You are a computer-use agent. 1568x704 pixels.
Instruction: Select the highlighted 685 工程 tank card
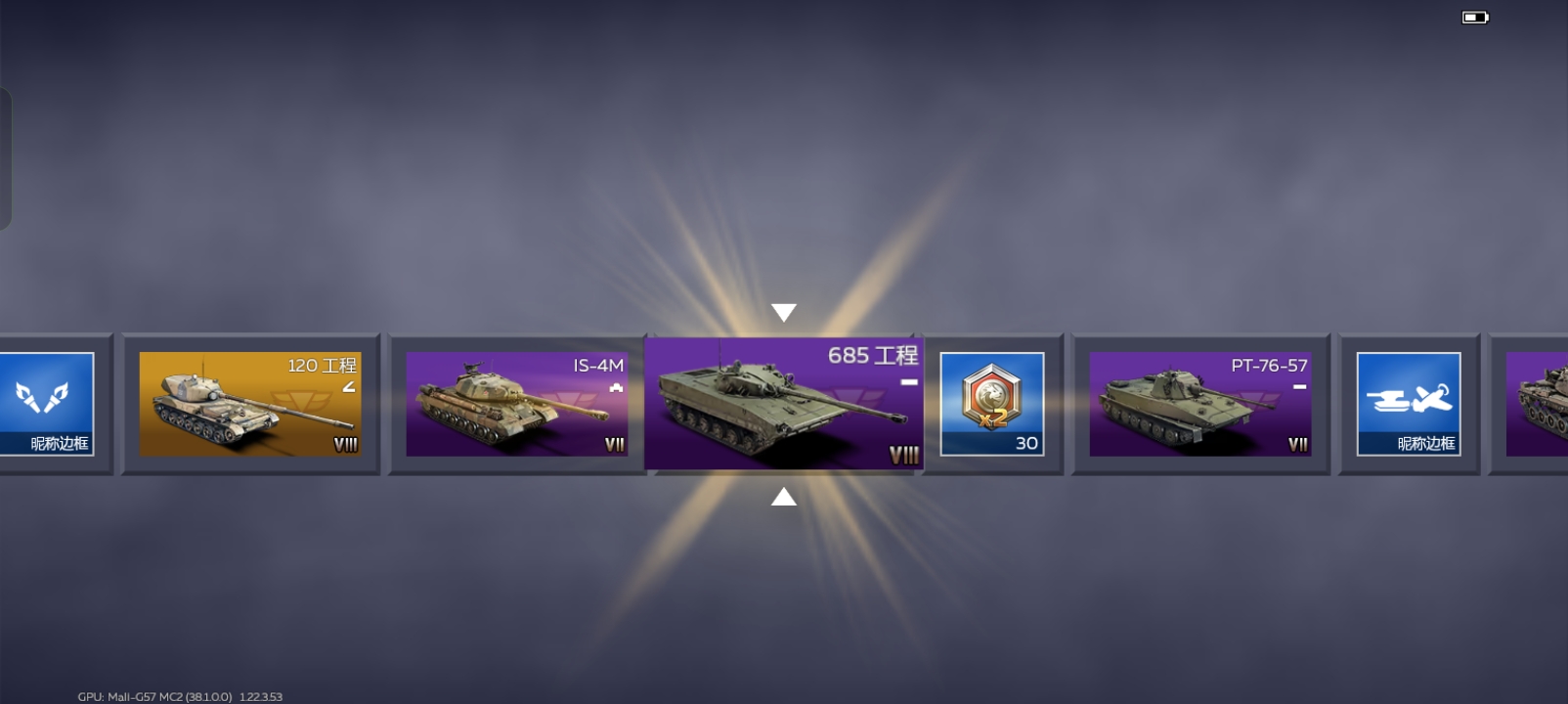pyautogui.click(x=784, y=404)
